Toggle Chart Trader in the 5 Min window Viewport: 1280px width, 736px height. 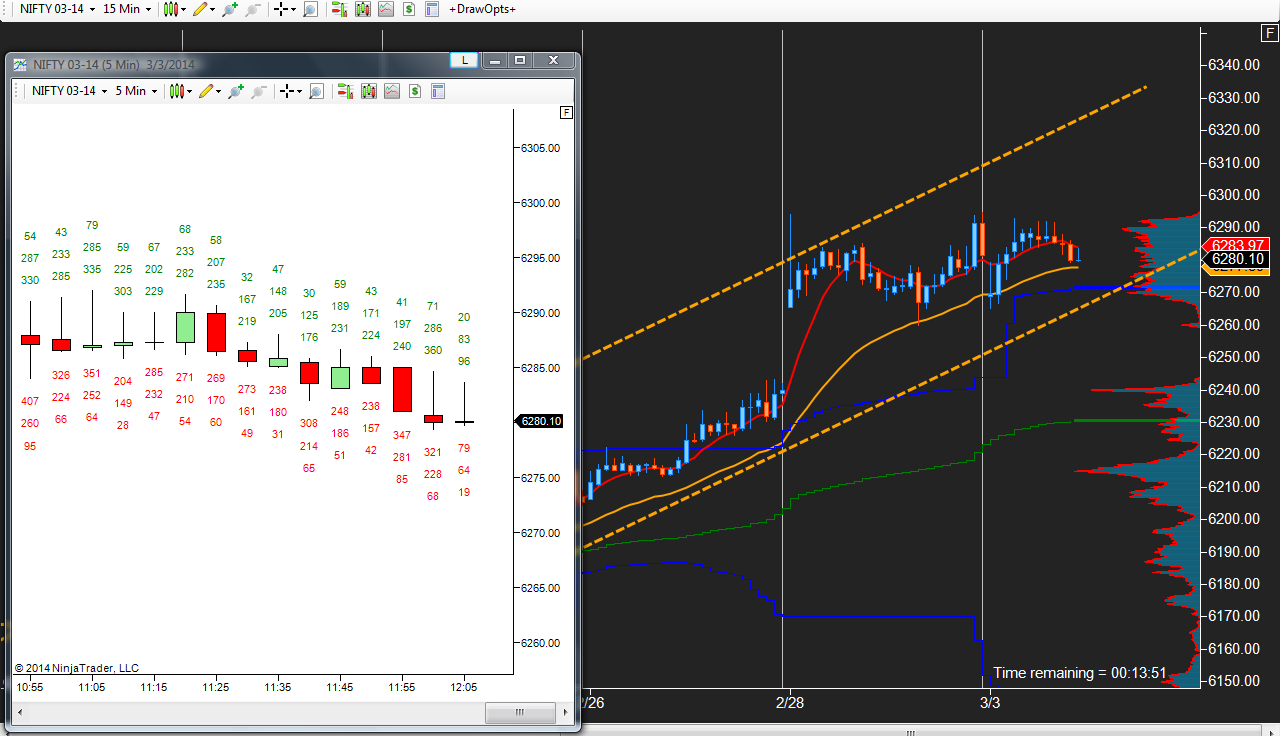(x=346, y=91)
